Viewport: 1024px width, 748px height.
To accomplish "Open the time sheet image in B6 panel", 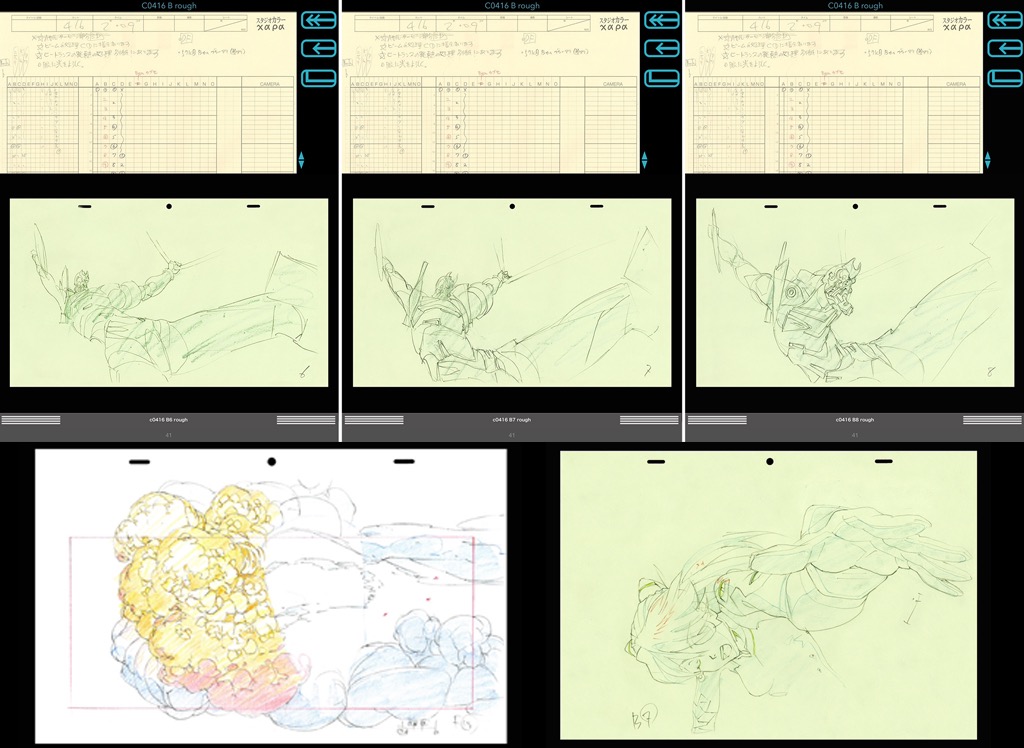I will pos(148,92).
